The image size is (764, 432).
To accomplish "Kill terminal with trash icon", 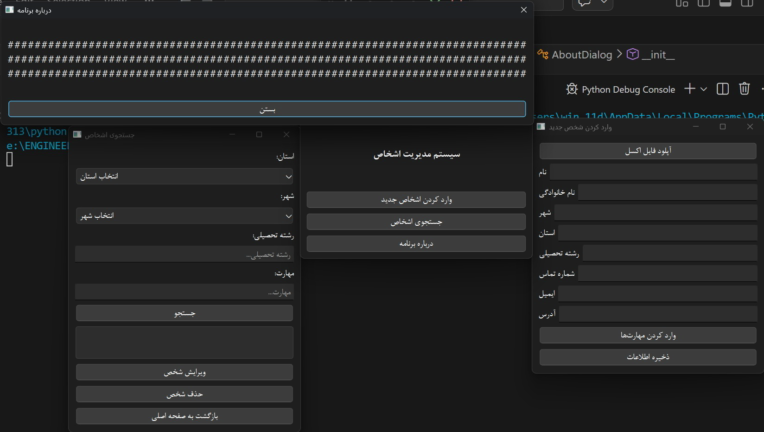I will click(744, 89).
